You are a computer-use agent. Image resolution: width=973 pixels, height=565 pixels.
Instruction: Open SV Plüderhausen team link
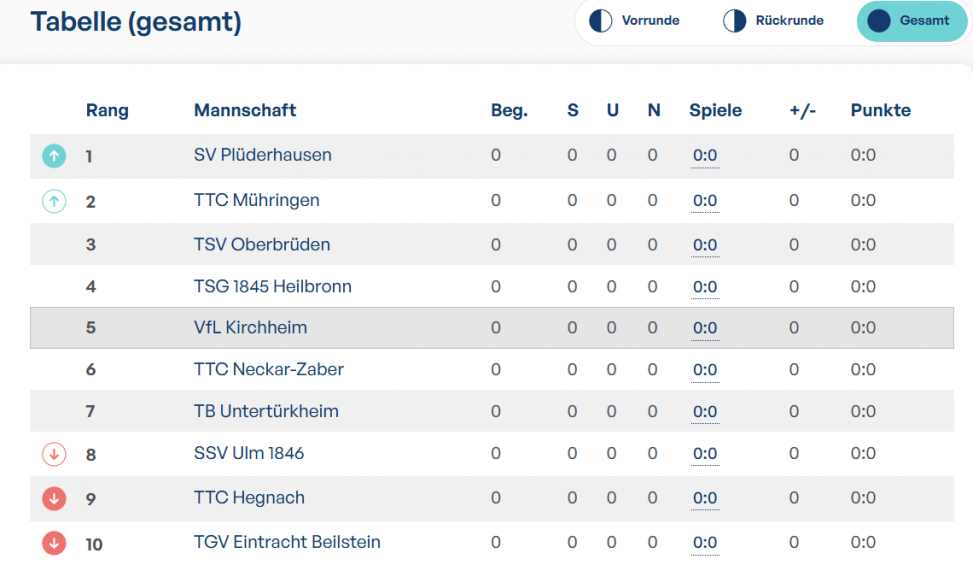(262, 154)
